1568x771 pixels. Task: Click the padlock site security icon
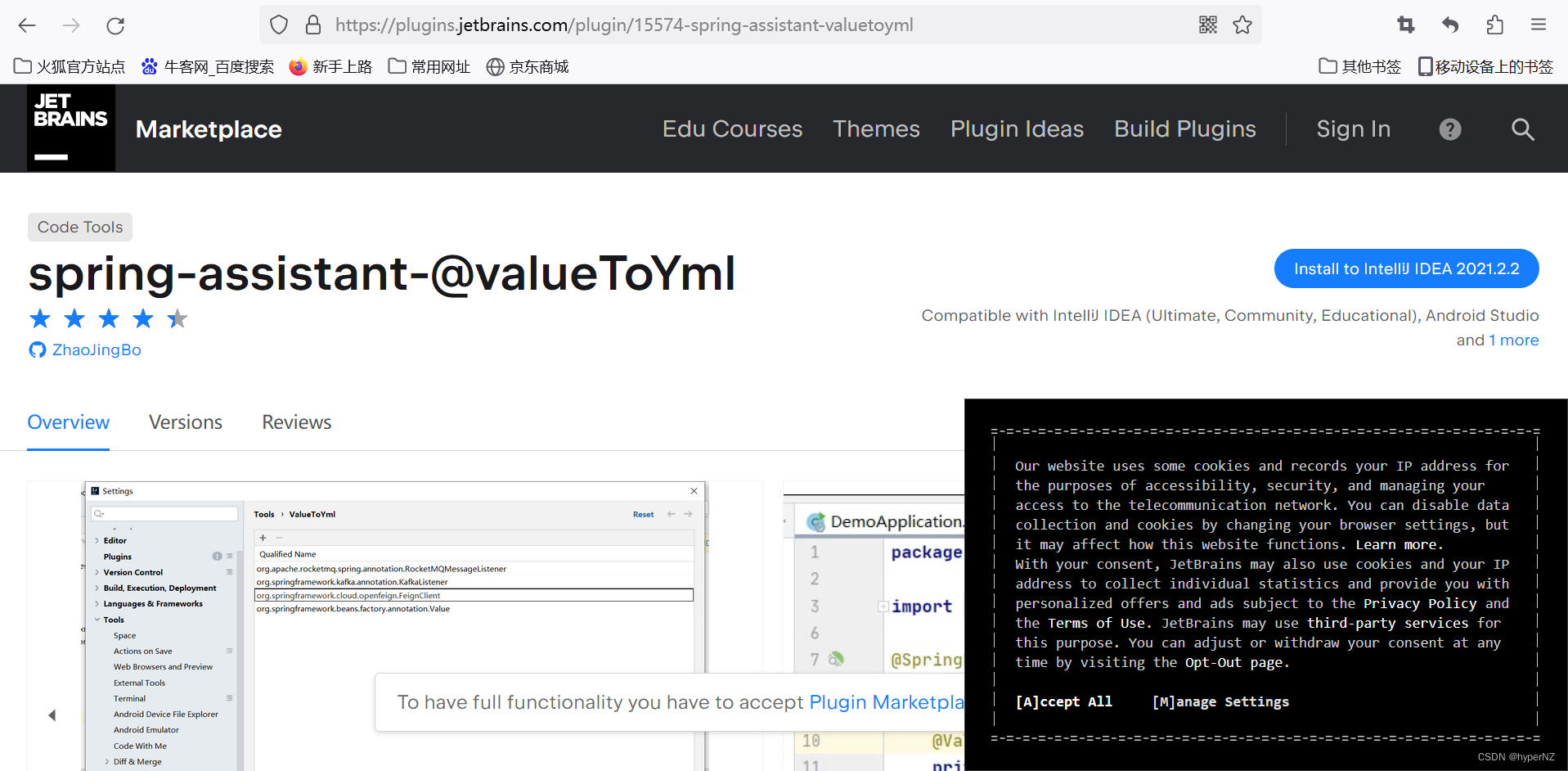pos(313,25)
